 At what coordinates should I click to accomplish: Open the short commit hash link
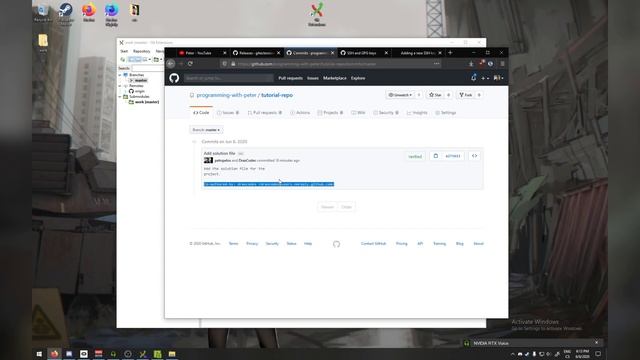point(453,156)
